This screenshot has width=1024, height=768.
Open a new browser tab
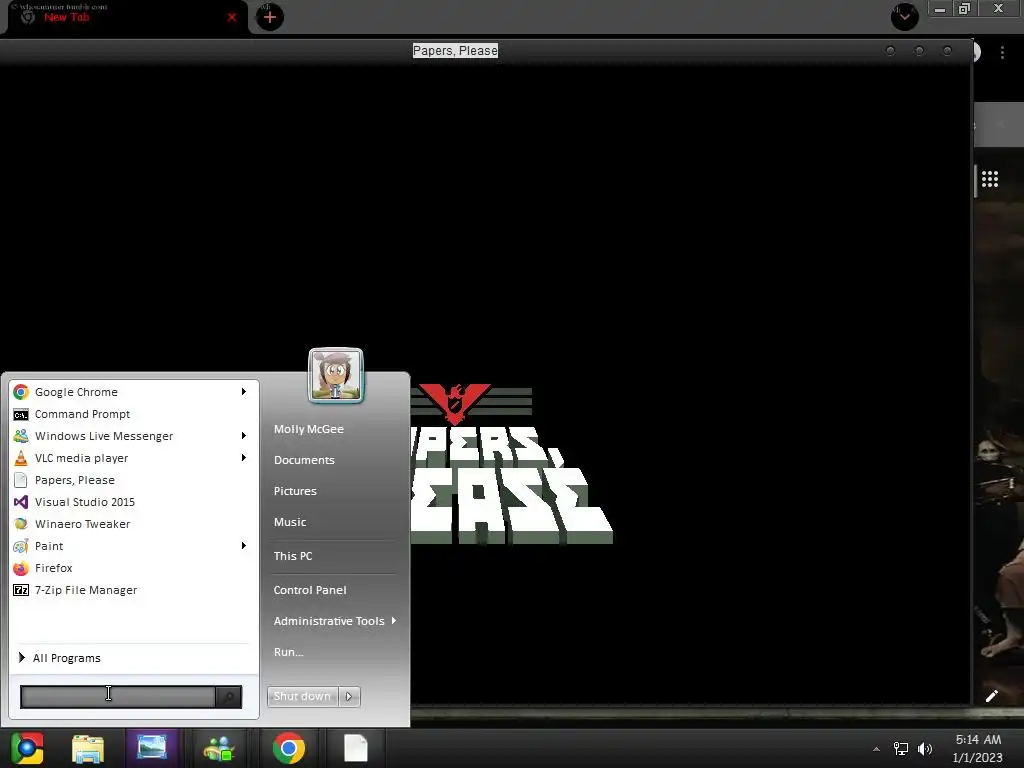pos(270,18)
